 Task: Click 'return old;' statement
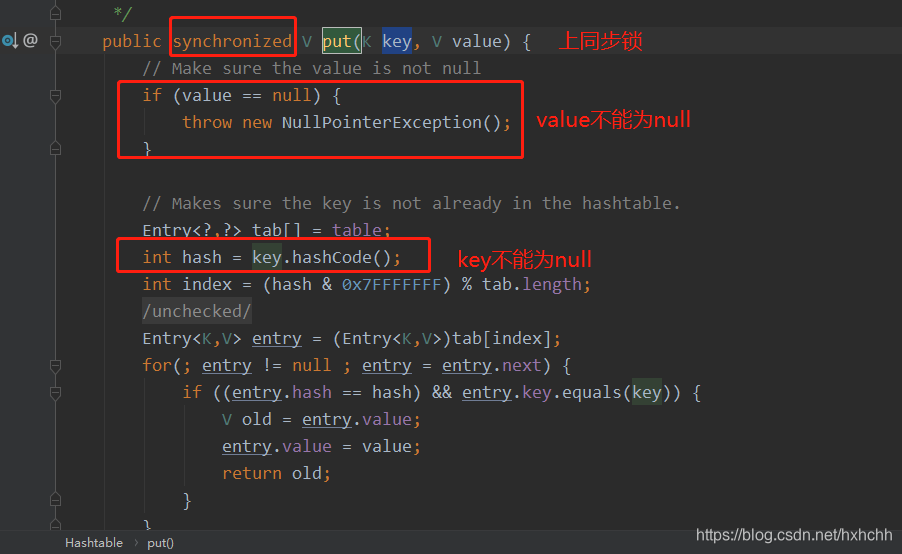point(277,473)
